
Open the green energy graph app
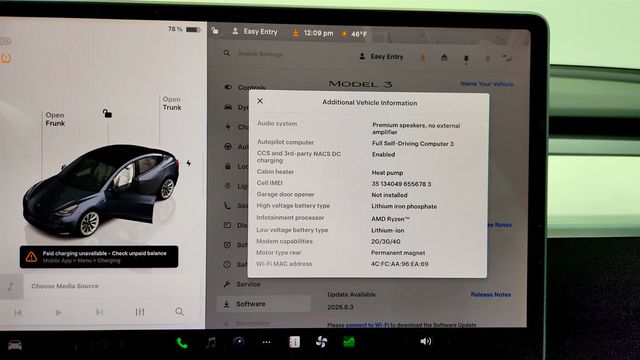349,342
